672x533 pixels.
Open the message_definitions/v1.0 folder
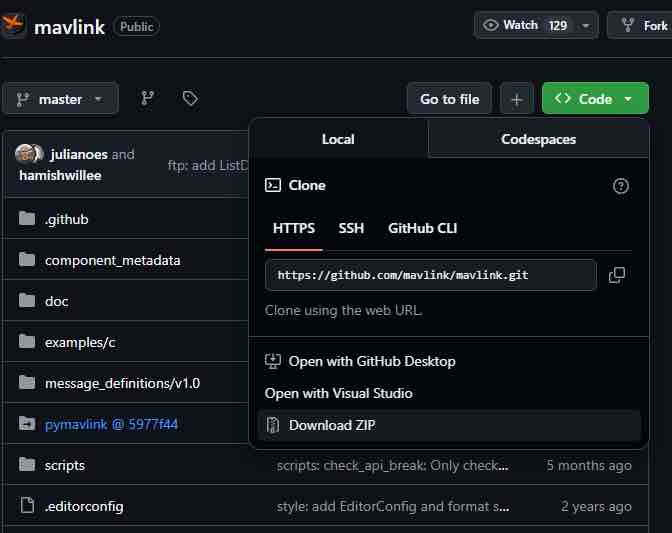coord(122,383)
